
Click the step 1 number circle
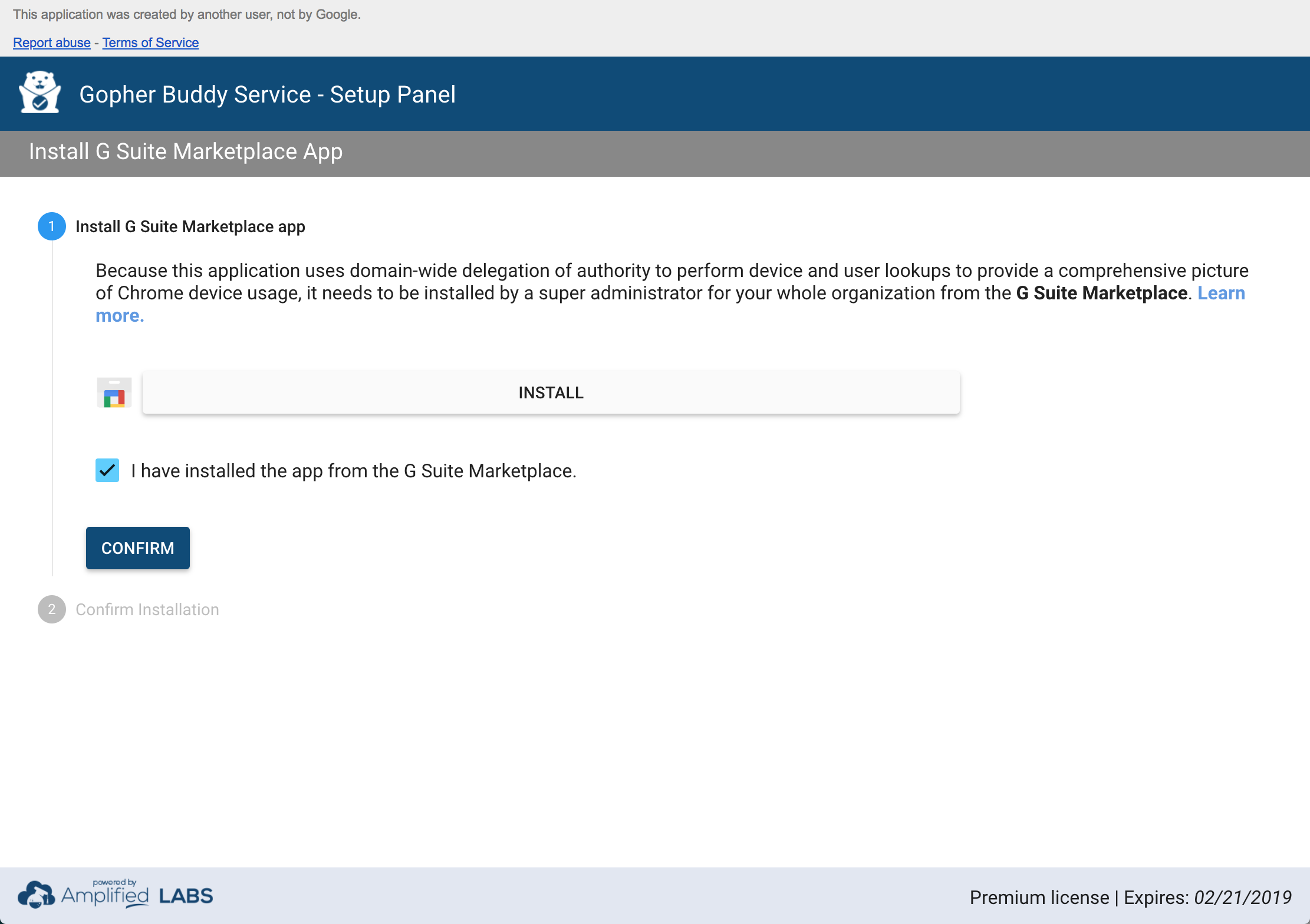[x=52, y=227]
